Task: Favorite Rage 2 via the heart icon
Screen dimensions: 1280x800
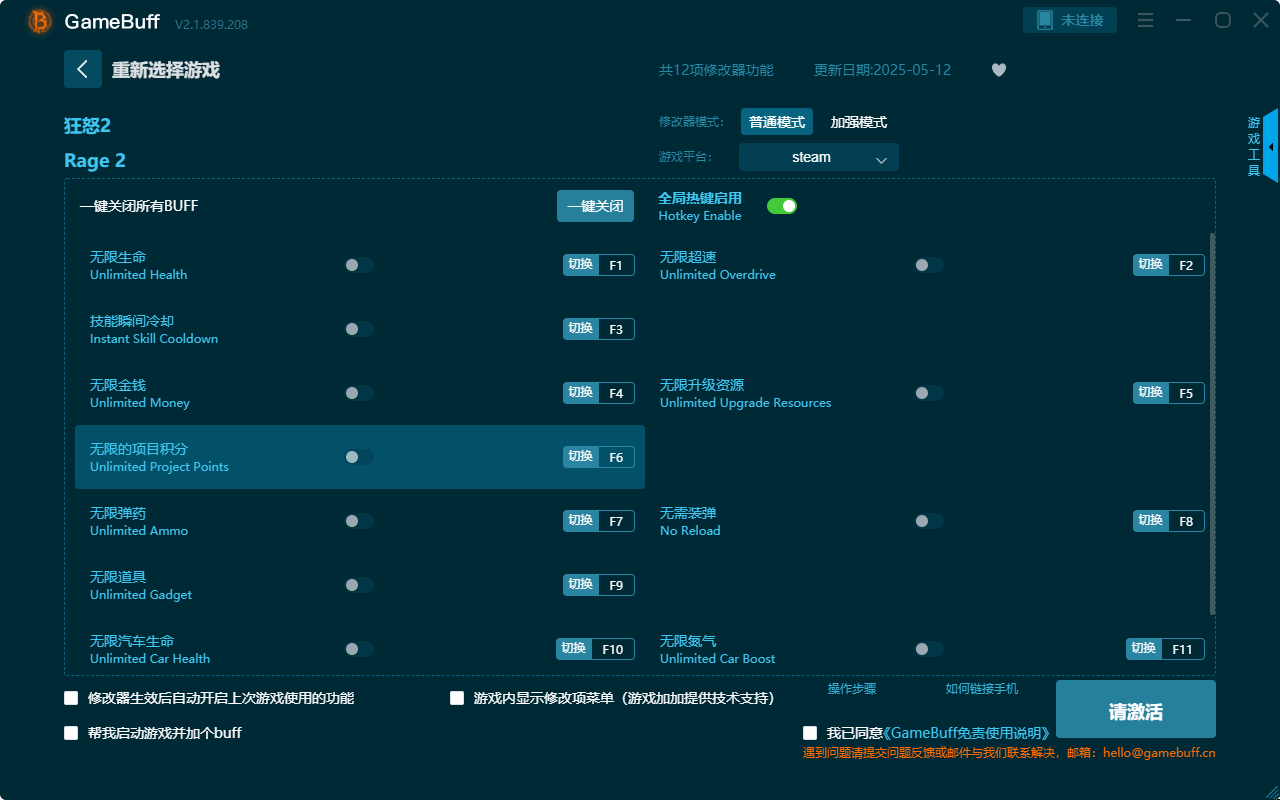Action: point(998,70)
